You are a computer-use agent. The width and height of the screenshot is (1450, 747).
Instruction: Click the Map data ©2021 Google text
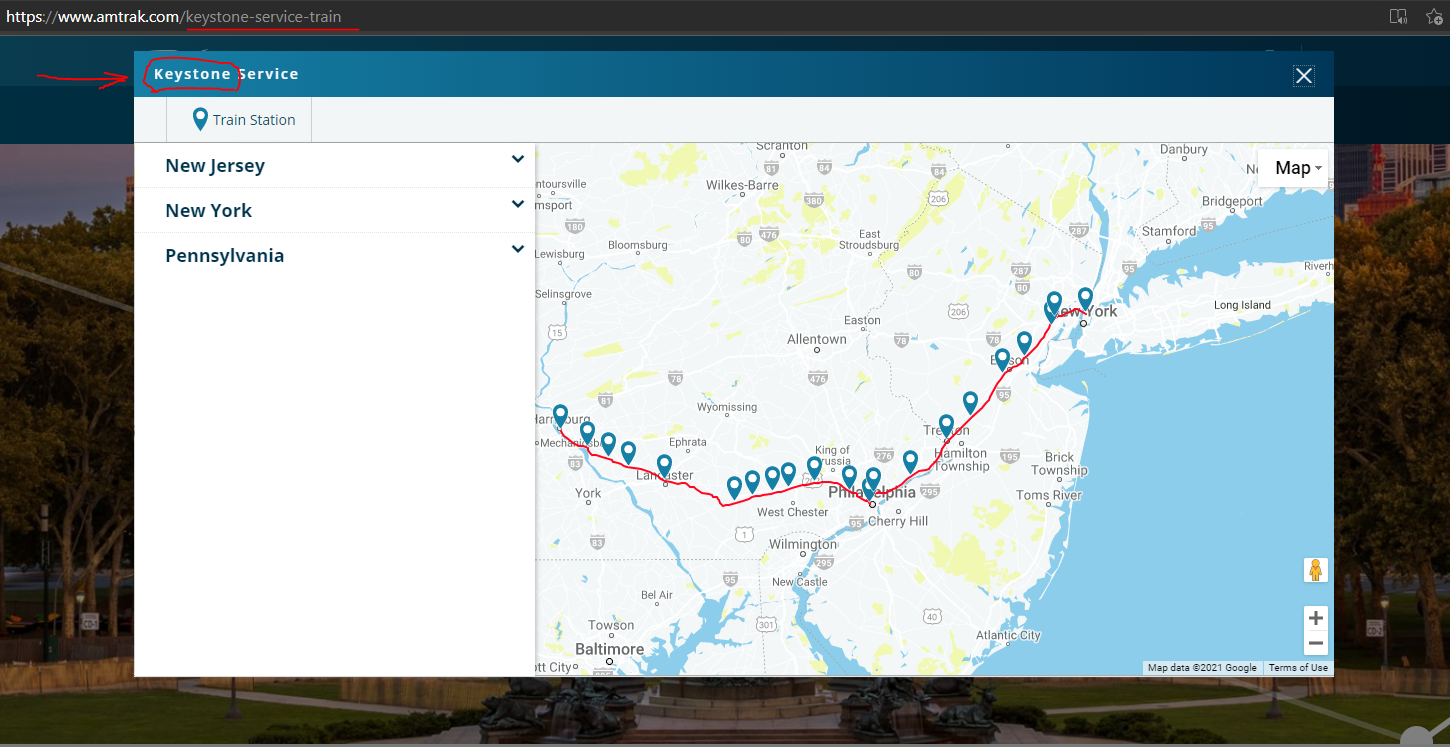pyautogui.click(x=1202, y=668)
